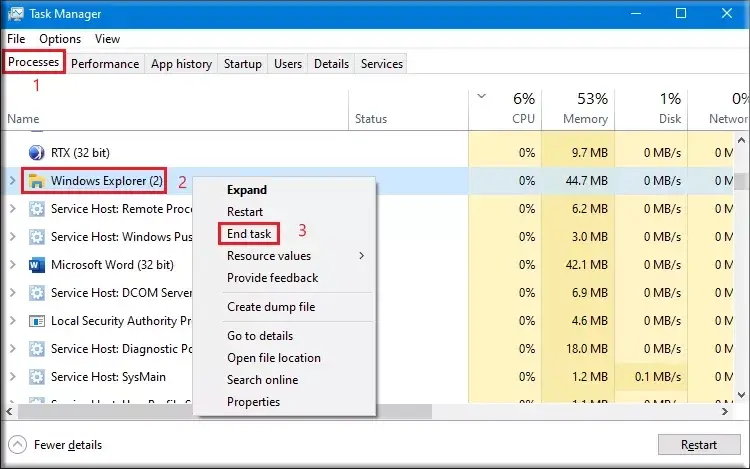This screenshot has height=469, width=750.
Task: Expand the Service Host: SysMain row
Action: point(12,377)
